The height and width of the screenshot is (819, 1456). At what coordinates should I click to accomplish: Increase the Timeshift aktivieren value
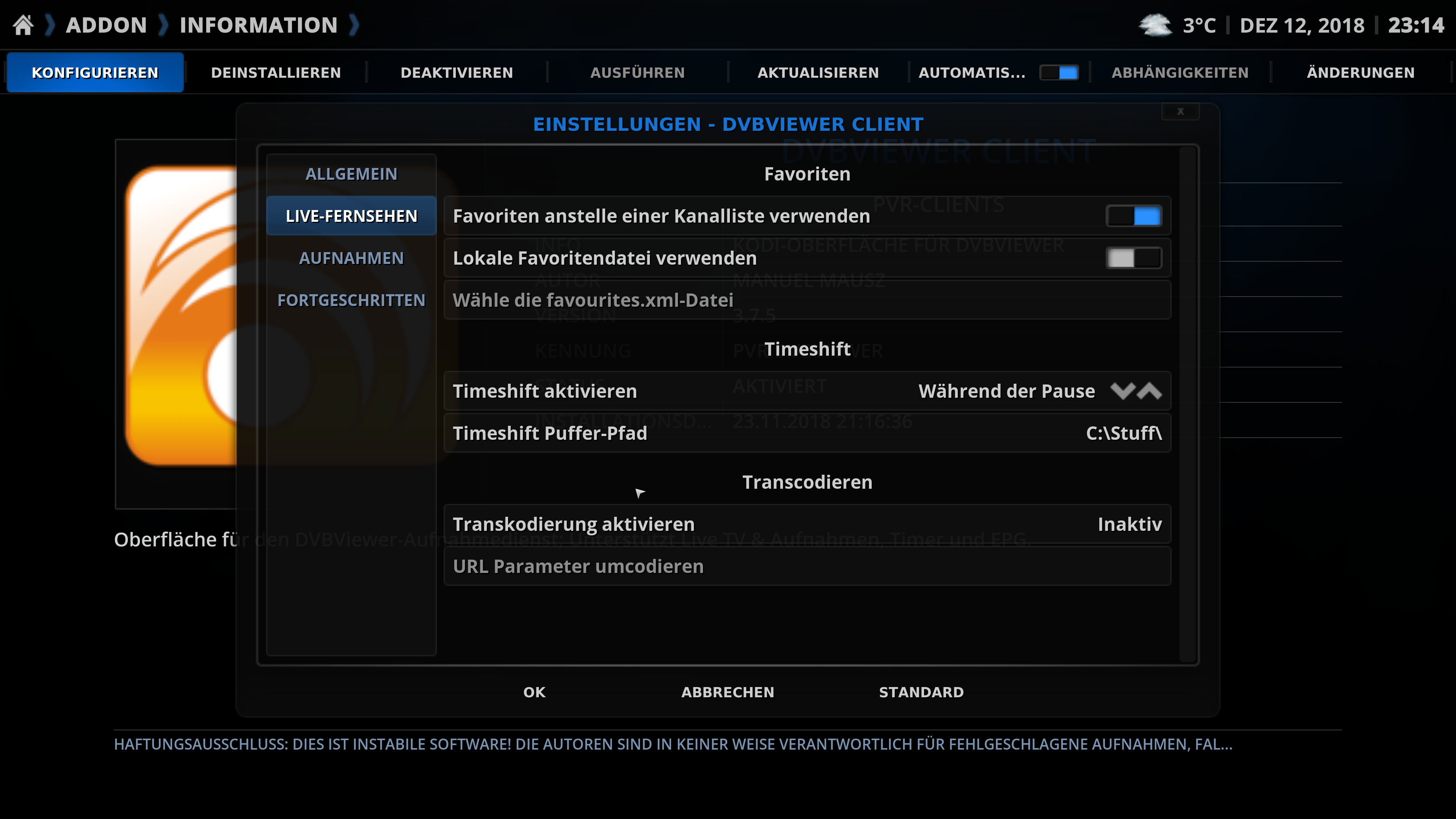click(1149, 391)
